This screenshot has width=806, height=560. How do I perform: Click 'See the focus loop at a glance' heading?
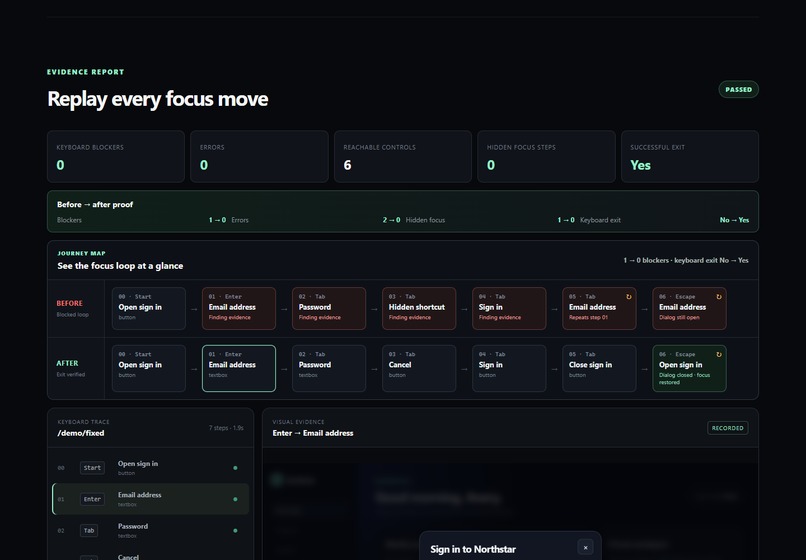[x=120, y=266]
